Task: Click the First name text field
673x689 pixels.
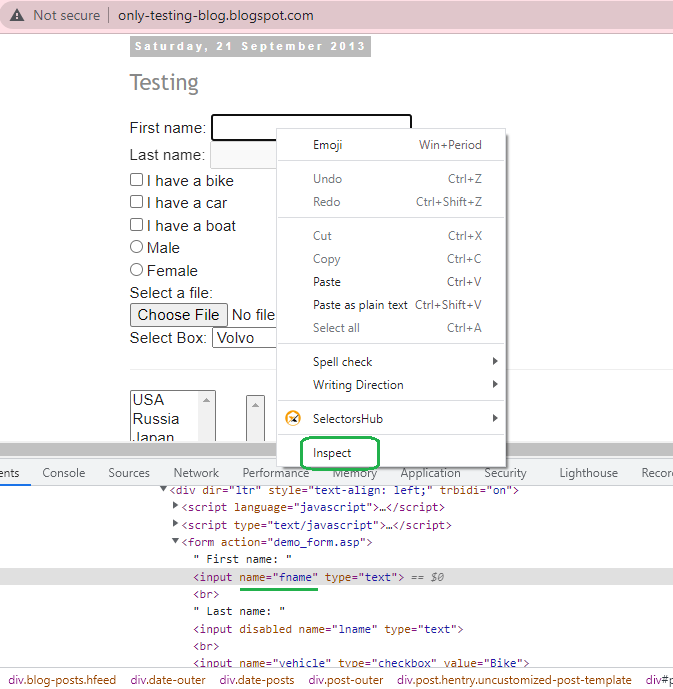Action: [311, 127]
